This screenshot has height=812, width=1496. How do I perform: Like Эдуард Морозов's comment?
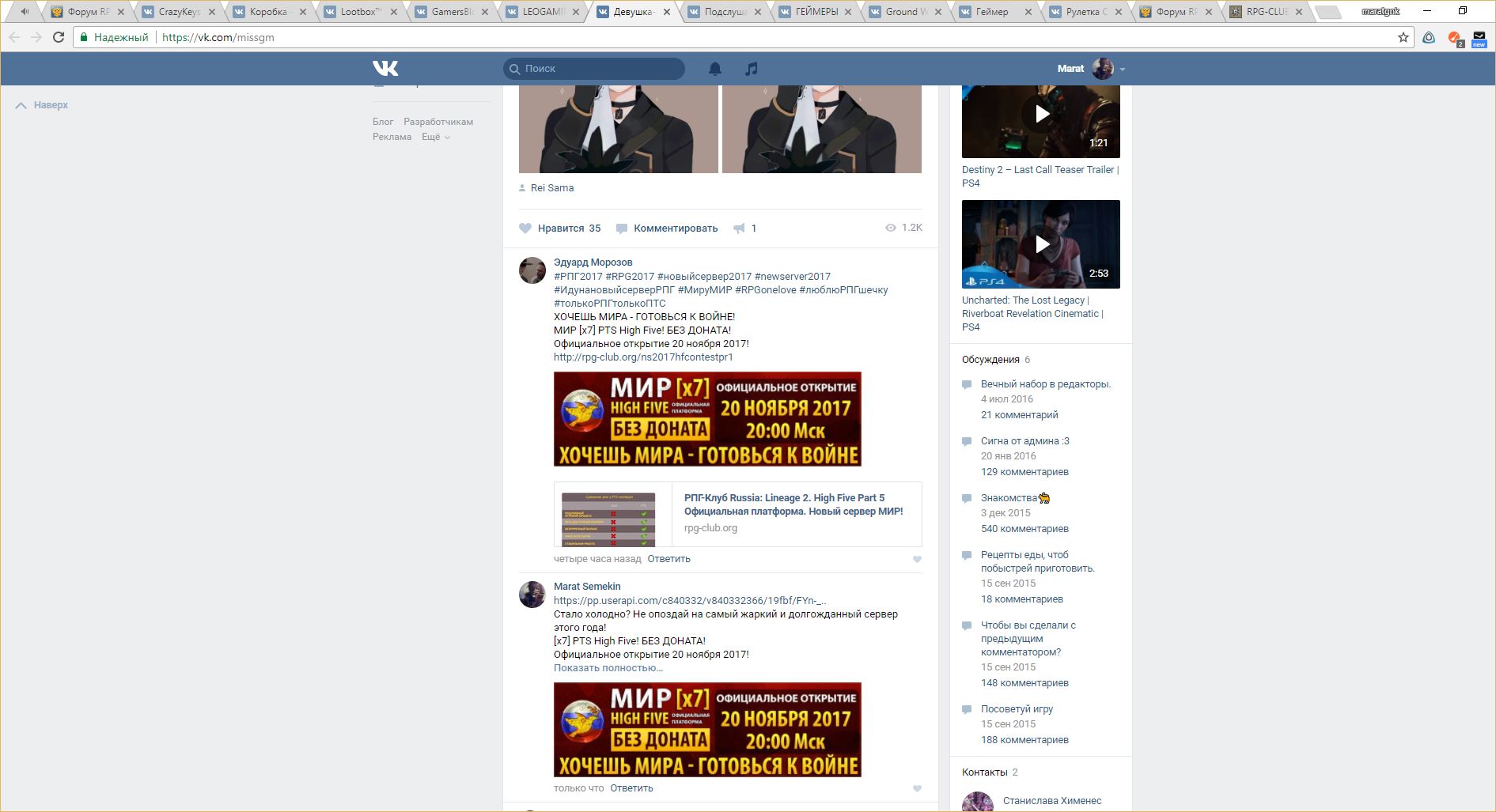(x=917, y=560)
